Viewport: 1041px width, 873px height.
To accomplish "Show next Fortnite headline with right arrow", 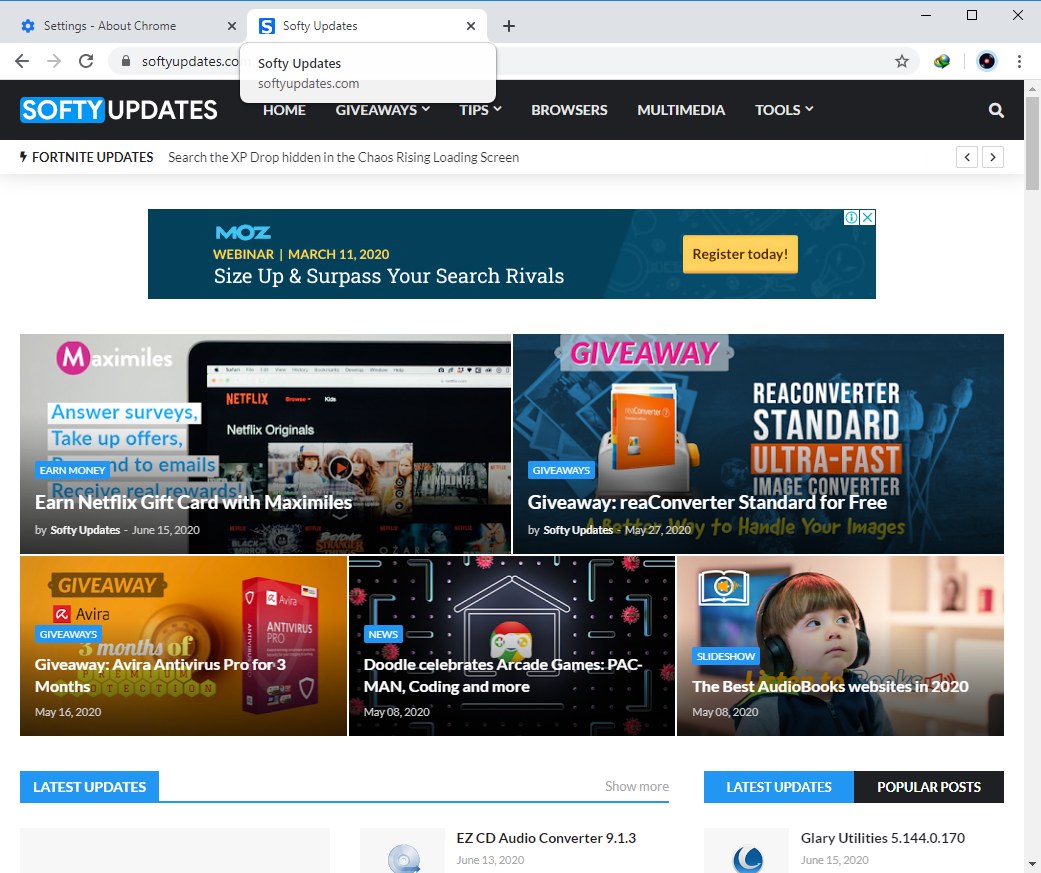I will 993,157.
